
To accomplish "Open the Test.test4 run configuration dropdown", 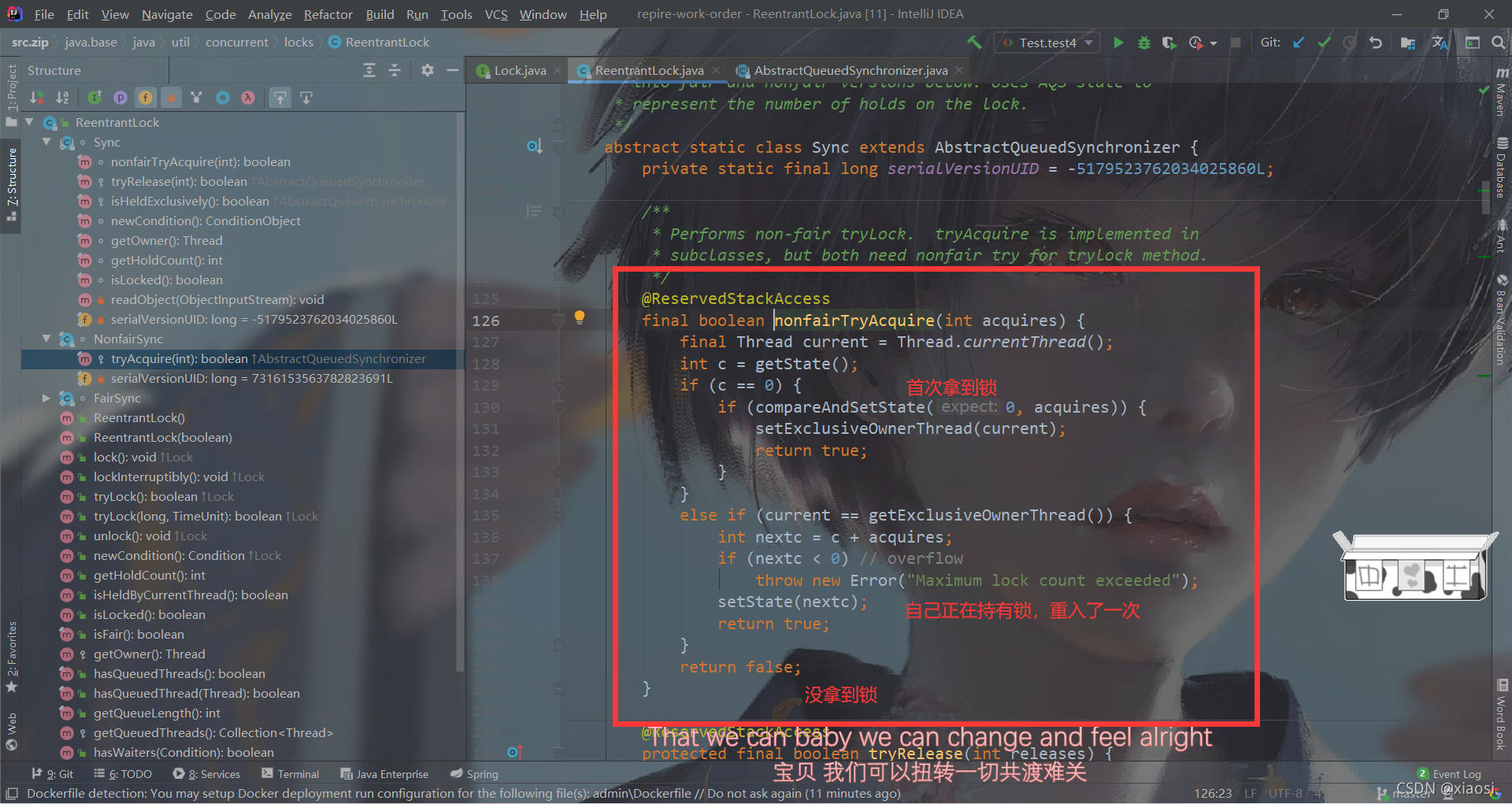I will click(1047, 43).
